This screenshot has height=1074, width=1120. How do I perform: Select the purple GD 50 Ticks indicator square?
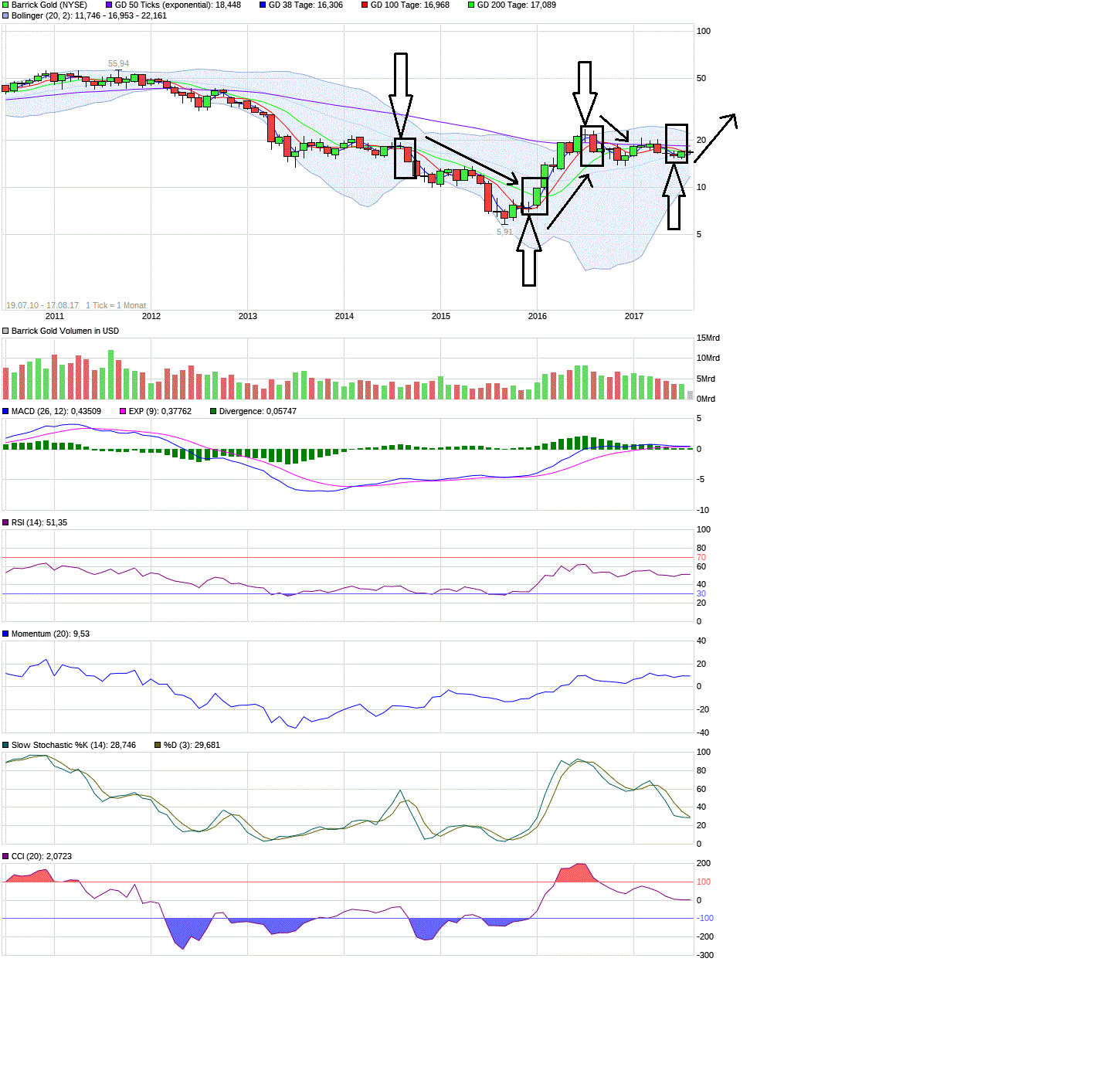coord(110,5)
